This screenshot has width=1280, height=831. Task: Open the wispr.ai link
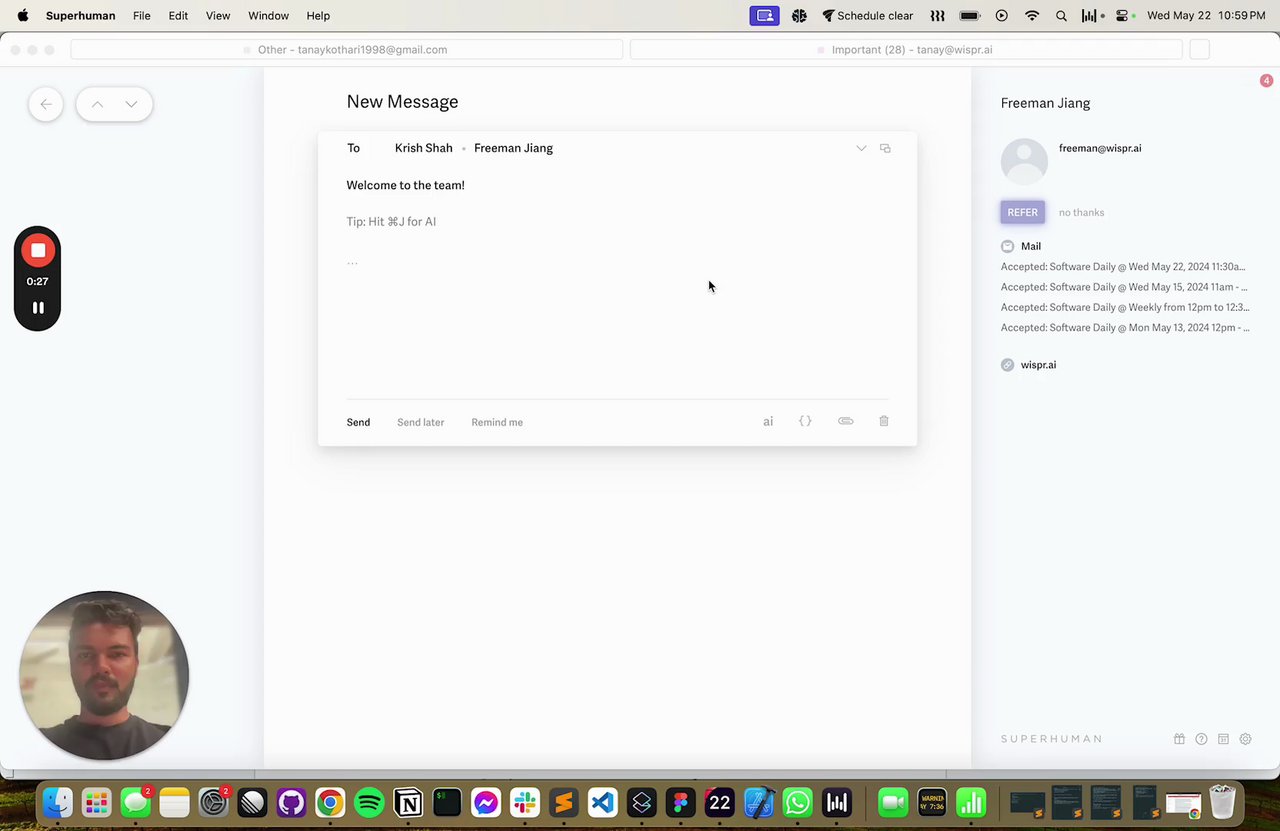[1038, 365]
